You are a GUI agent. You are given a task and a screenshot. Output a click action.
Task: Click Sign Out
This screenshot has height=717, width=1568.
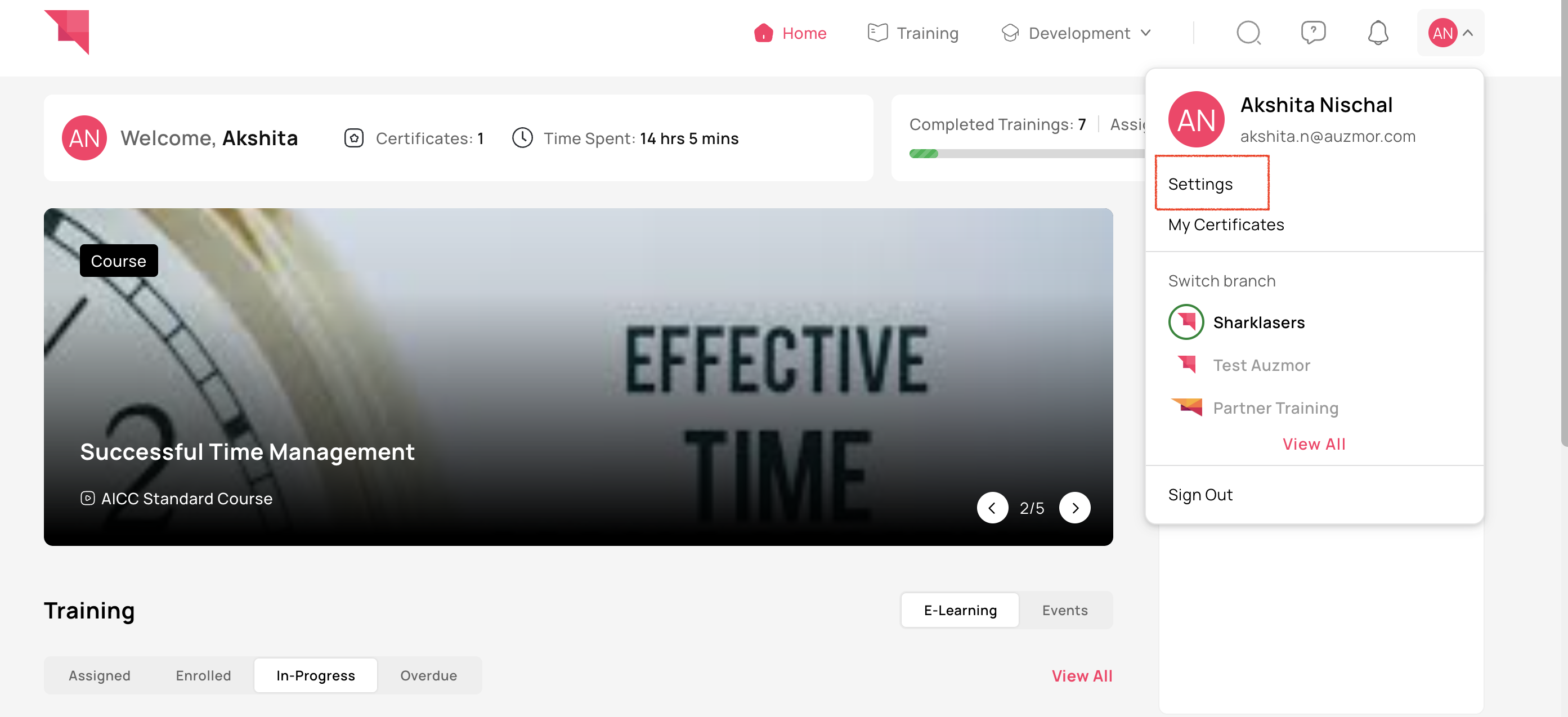tap(1200, 495)
